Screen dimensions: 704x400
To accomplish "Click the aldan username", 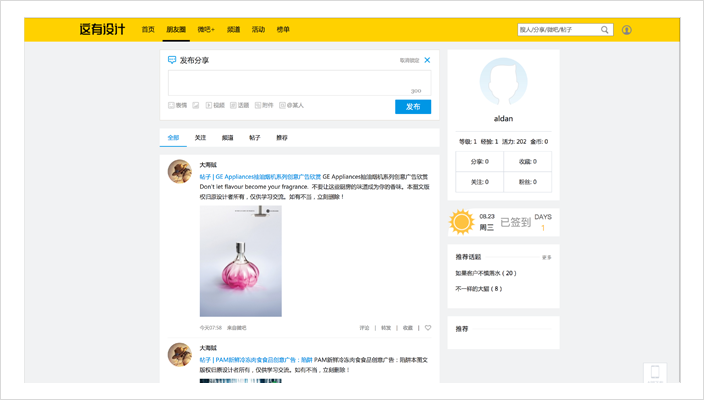I will 503,119.
